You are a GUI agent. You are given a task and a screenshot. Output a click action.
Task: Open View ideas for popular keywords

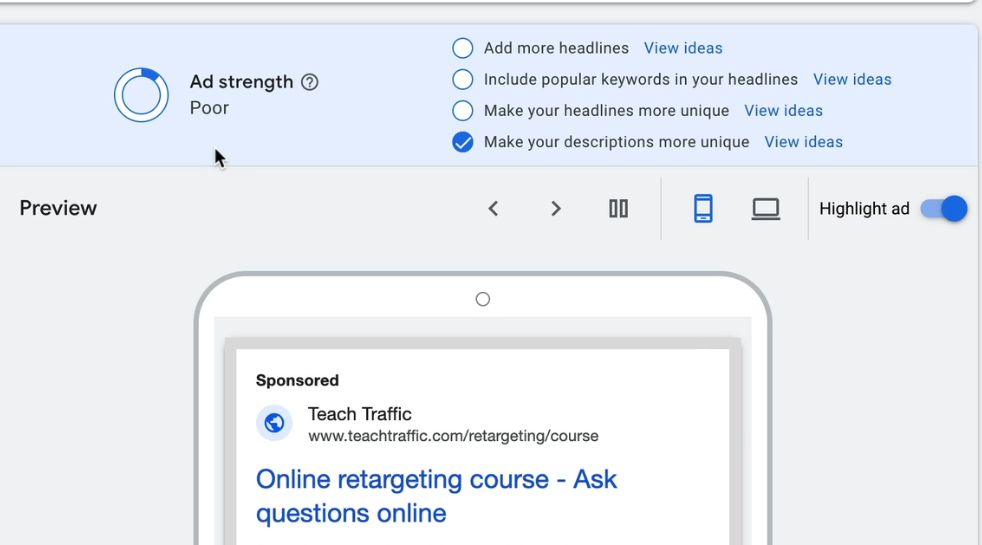tap(852, 80)
